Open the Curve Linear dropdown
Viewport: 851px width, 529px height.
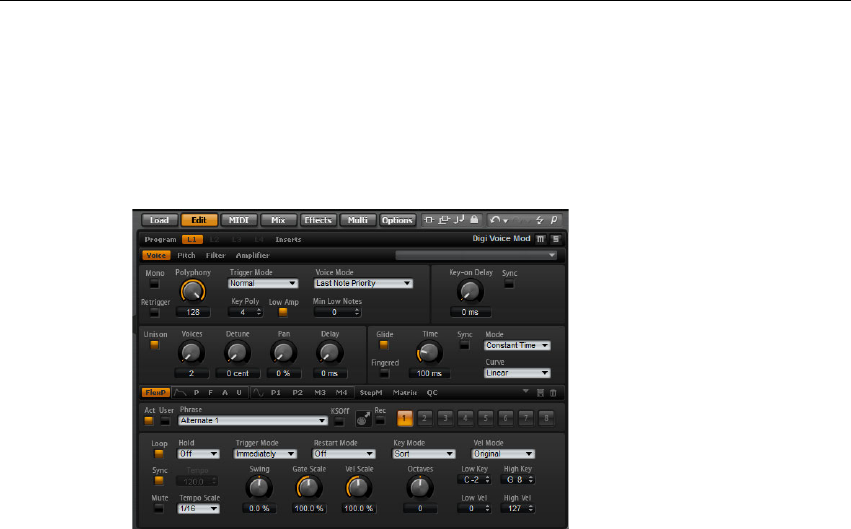click(517, 373)
